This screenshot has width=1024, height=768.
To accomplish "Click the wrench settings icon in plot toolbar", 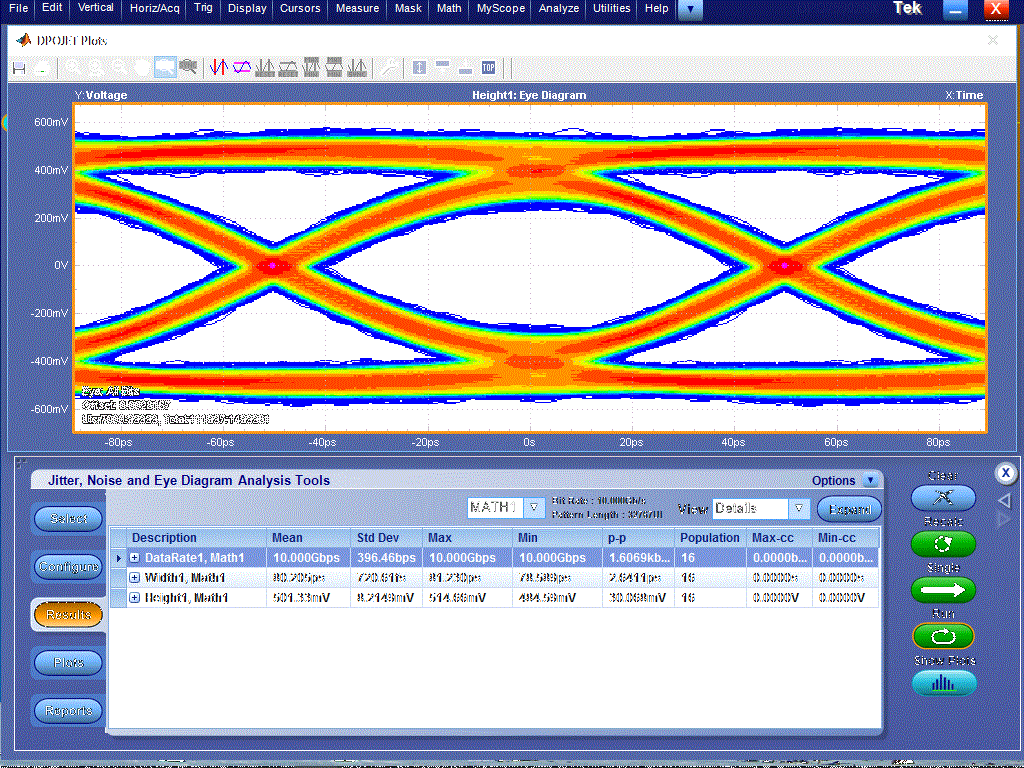I will pyautogui.click(x=389, y=67).
